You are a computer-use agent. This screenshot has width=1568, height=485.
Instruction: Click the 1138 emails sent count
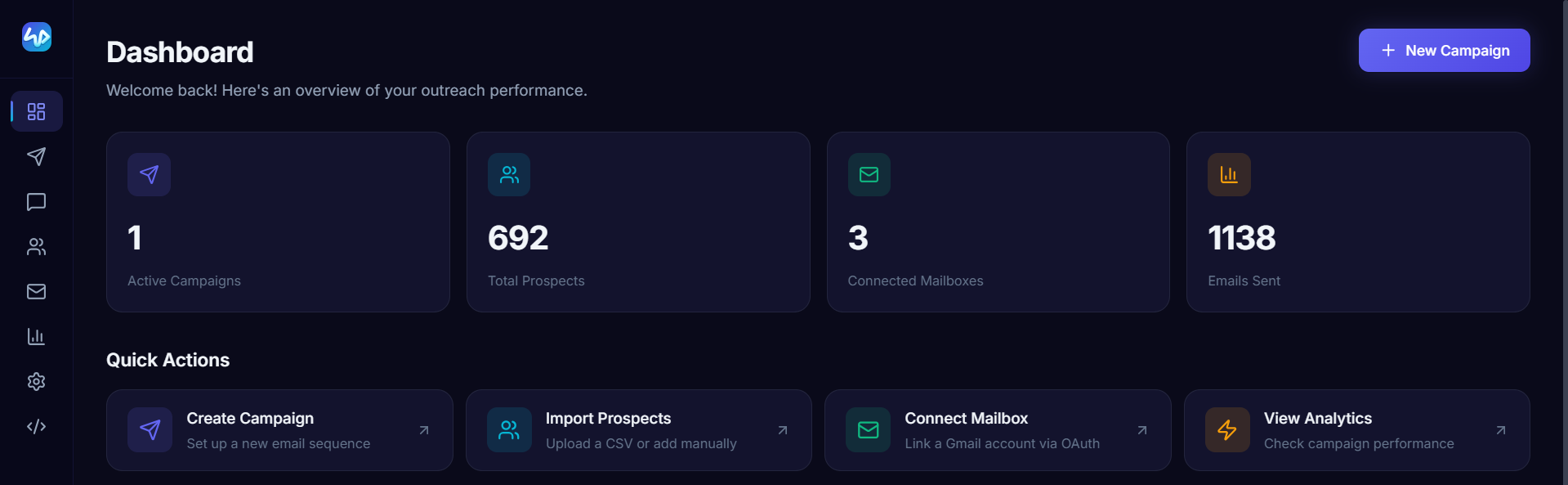click(x=1241, y=238)
